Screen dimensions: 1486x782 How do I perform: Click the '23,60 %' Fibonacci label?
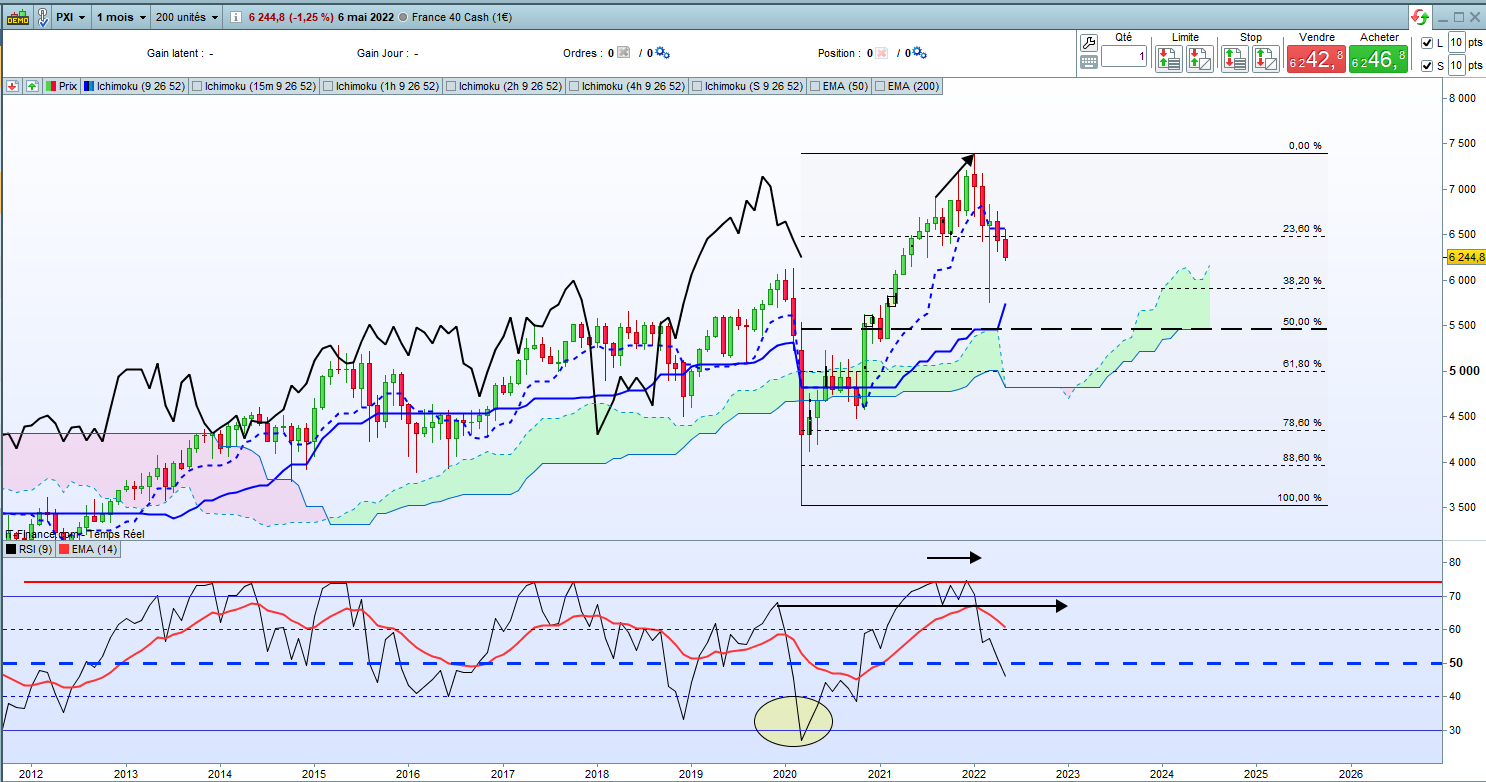(1302, 229)
